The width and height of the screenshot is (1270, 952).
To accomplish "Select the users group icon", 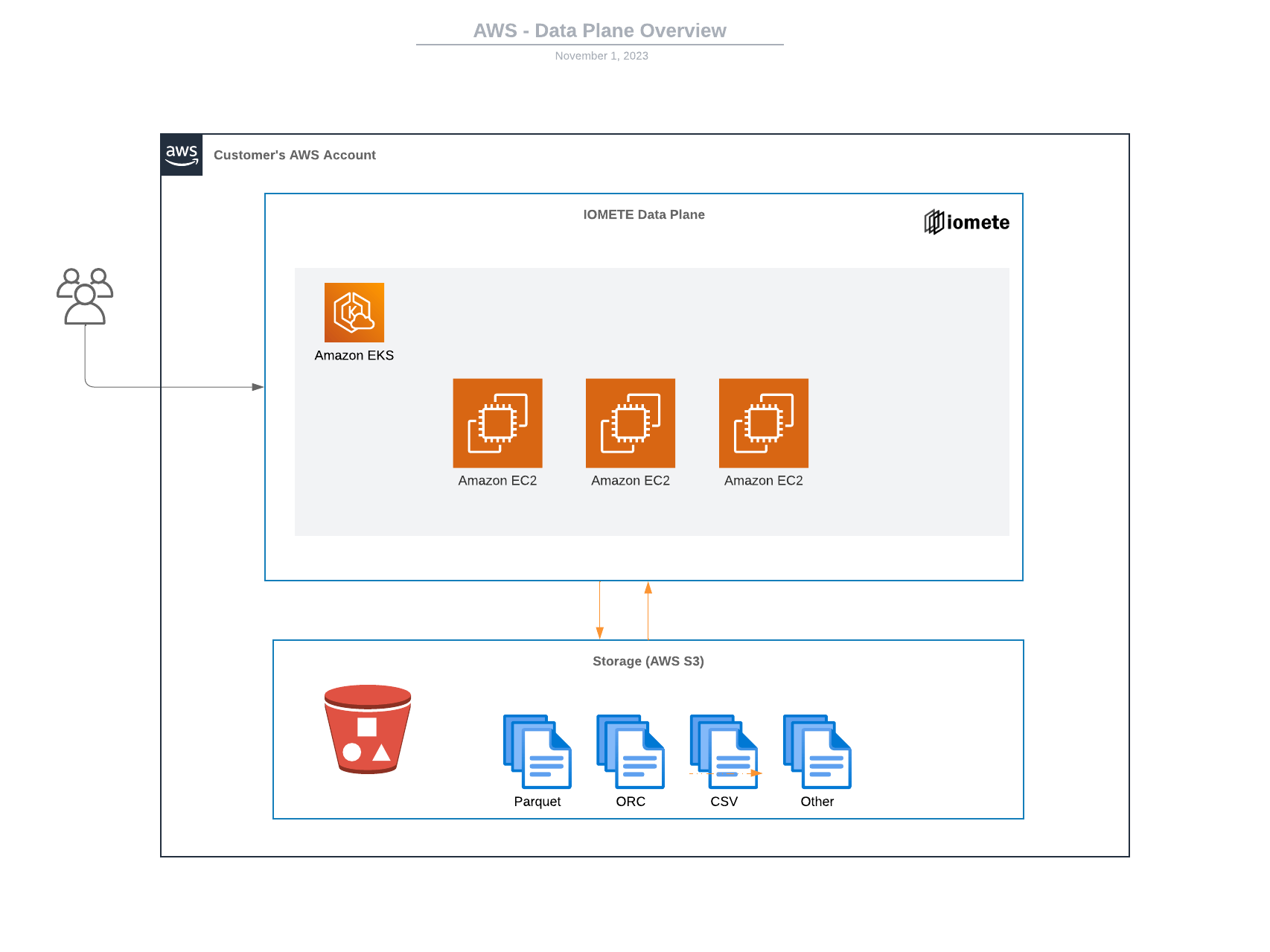I will coord(85,296).
